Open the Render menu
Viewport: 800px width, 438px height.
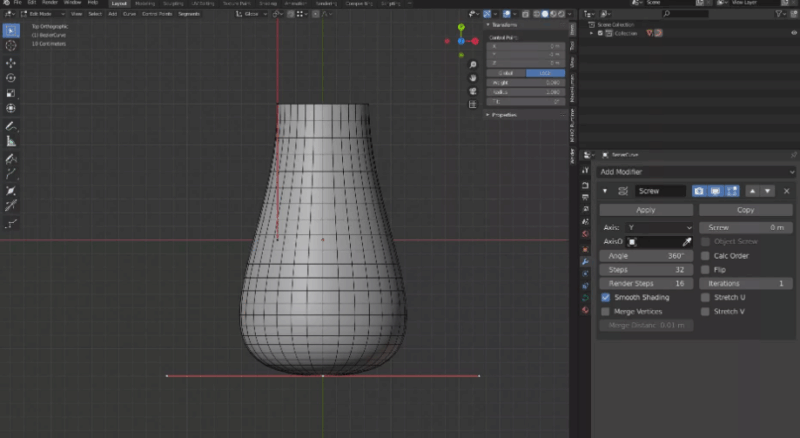(50, 3)
